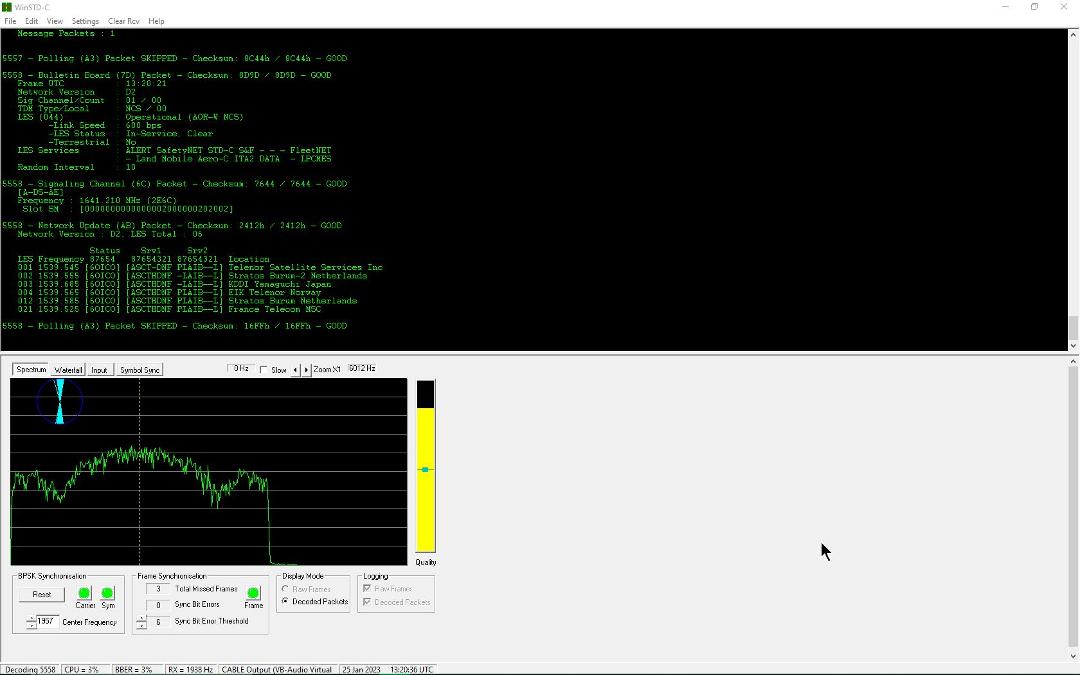The width and height of the screenshot is (1080, 675).
Task: Increase the Center Frequency with up arrow
Action: [x=31, y=619]
